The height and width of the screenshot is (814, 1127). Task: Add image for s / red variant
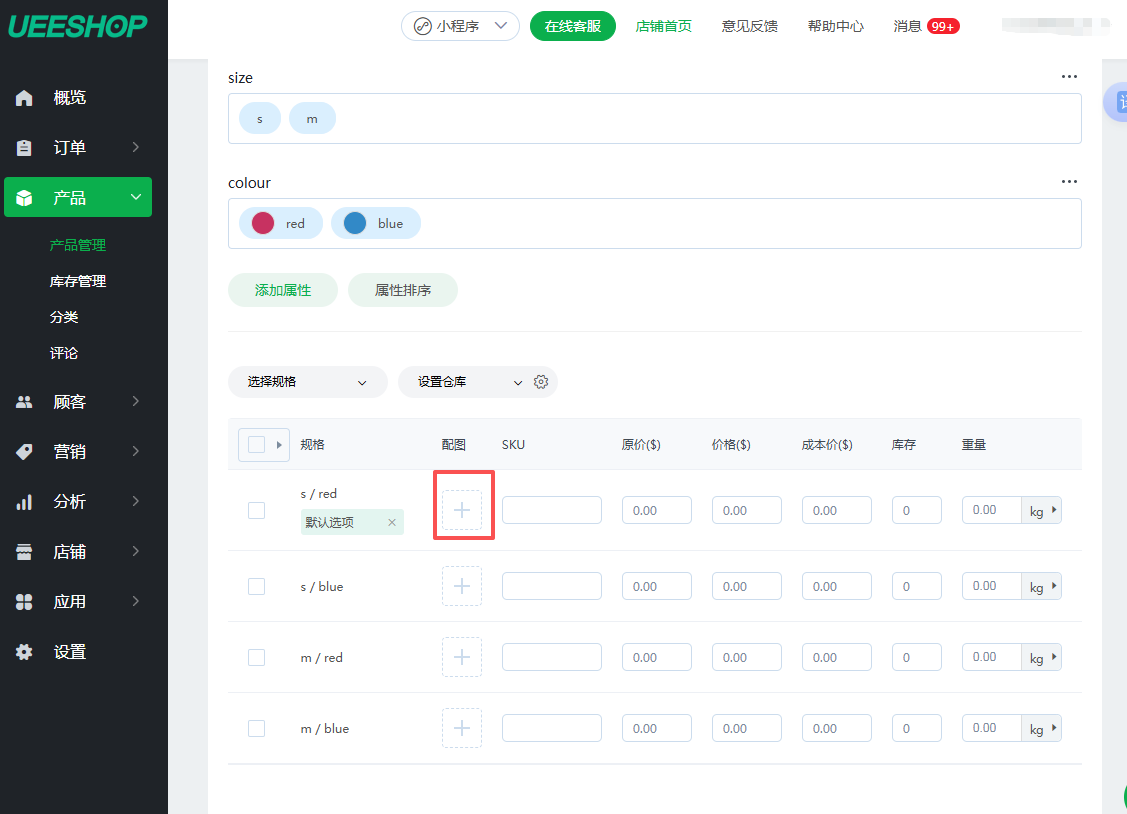[462, 510]
